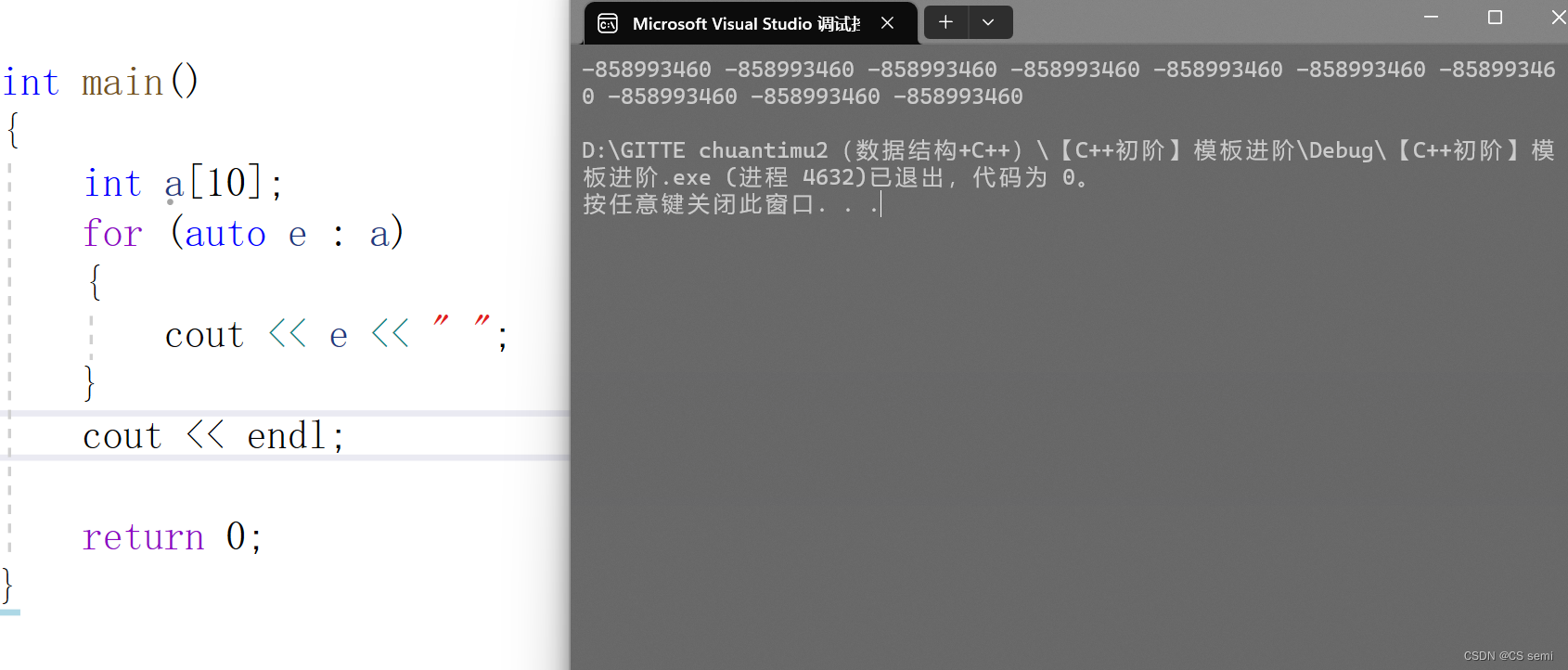The width and height of the screenshot is (1568, 670).
Task: Minimize the console window
Action: click(1431, 18)
